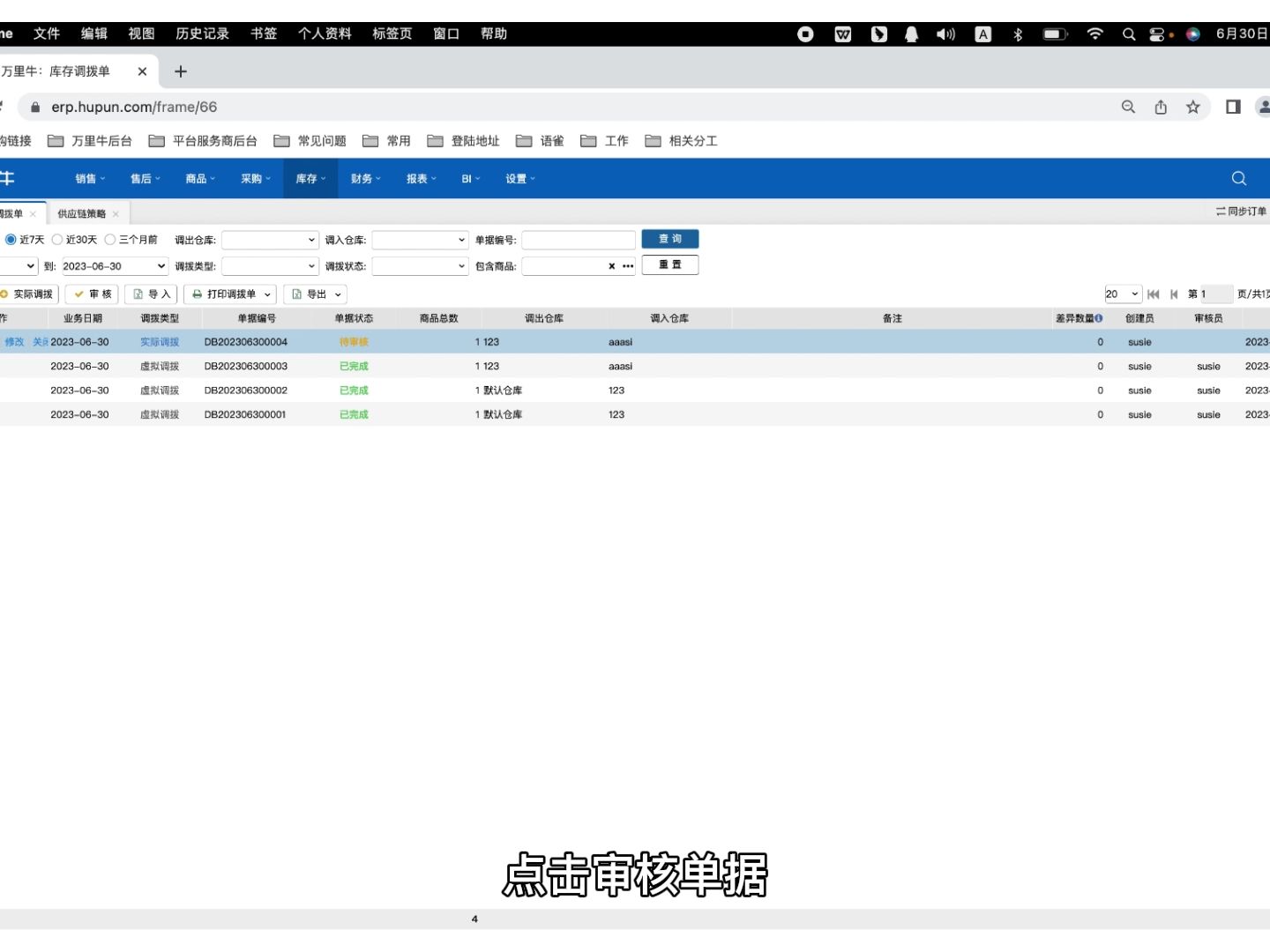Click the 审核 checkmark audit button
Image resolution: width=1270 pixels, height=952 pixels.
point(81,294)
